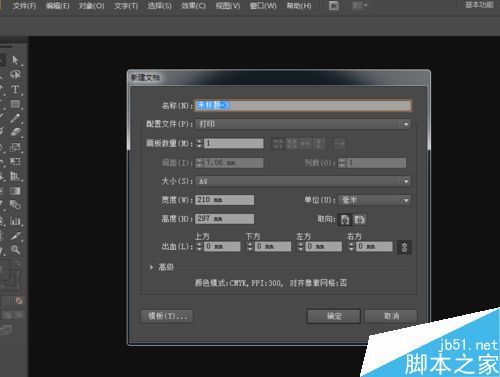The height and width of the screenshot is (377, 500).
Task: Click the 模板(T)... templates button
Action: tap(167, 316)
